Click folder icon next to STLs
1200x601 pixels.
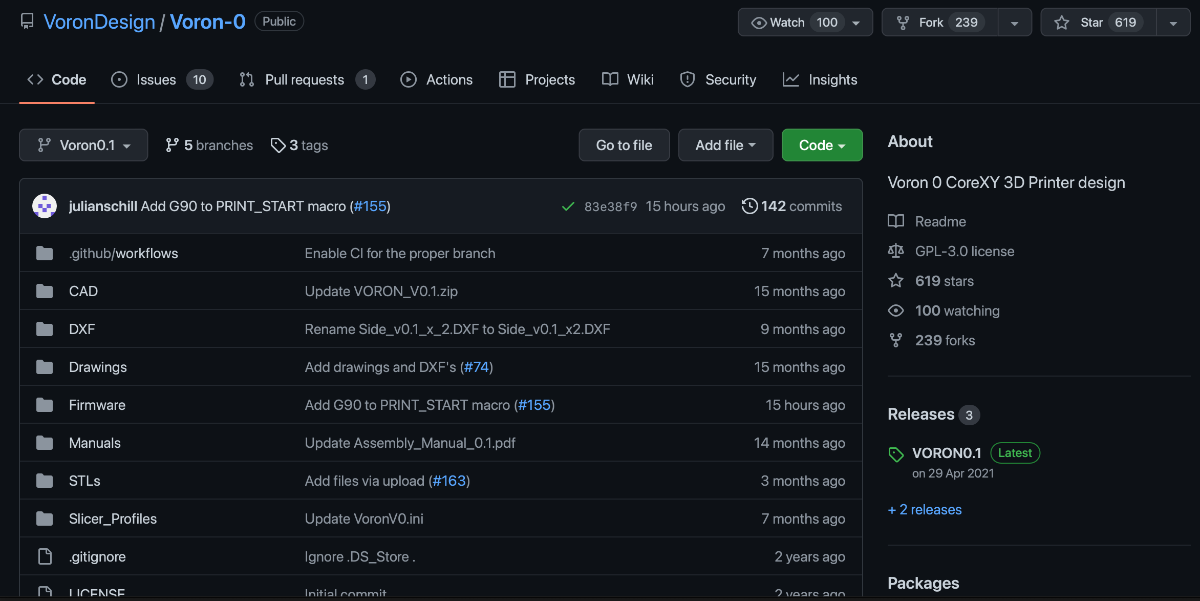pos(44,481)
